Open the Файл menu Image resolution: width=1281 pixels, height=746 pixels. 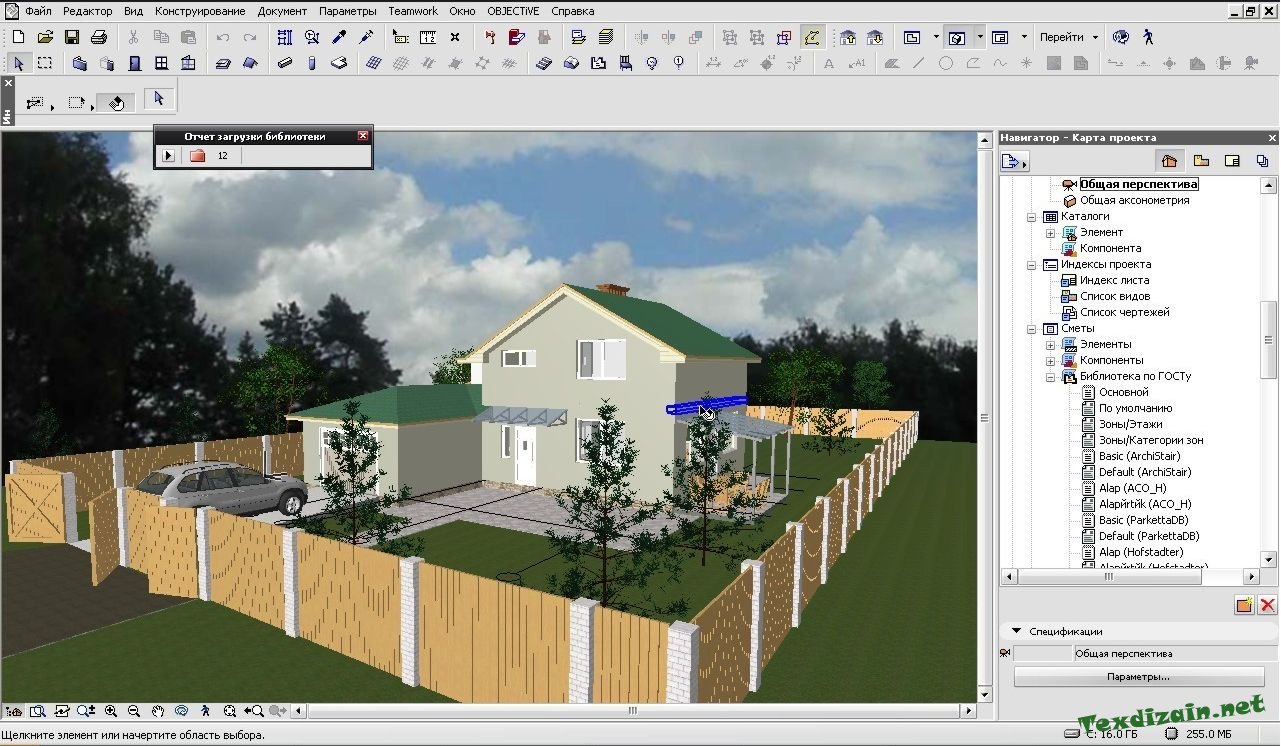click(x=39, y=11)
